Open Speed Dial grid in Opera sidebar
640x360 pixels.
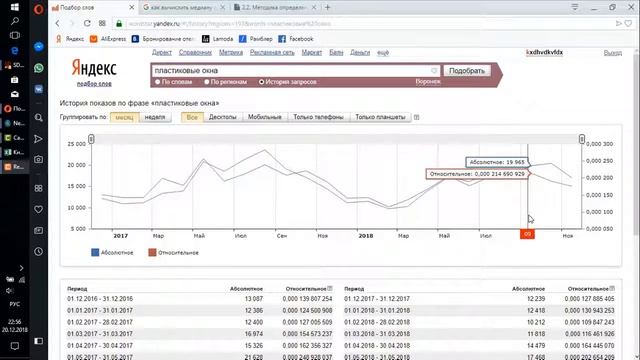pos(39,188)
